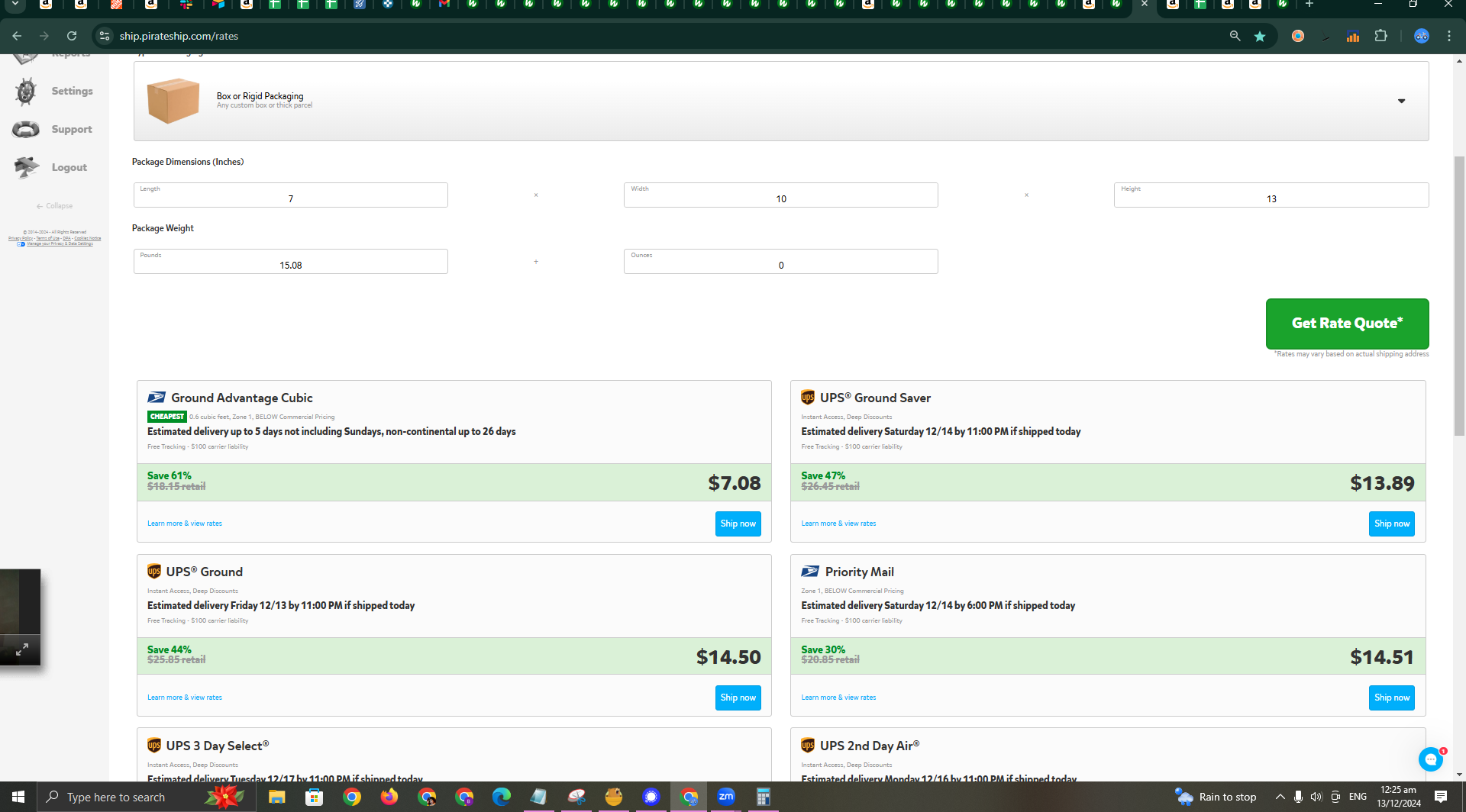Open Learn more for UPS Ground Saver

838,524
